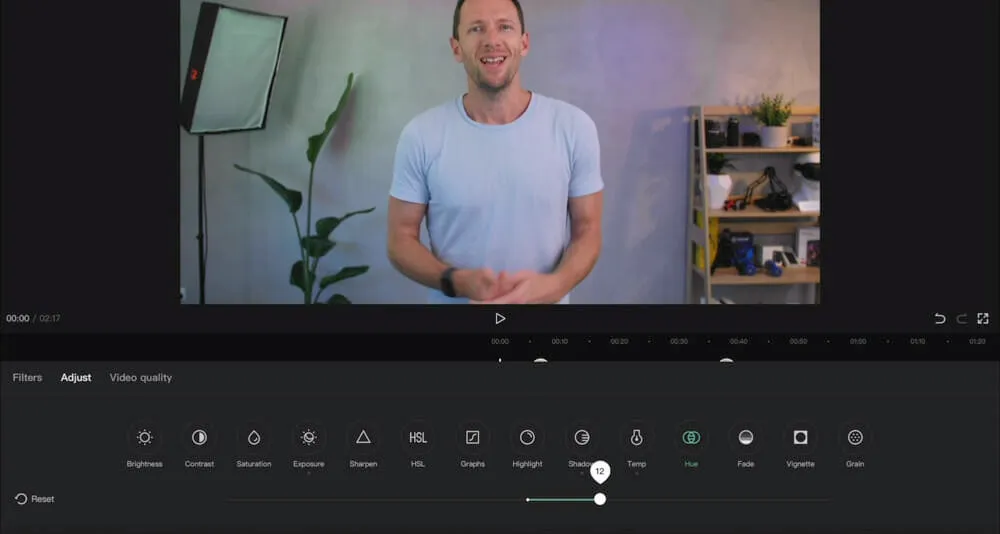The height and width of the screenshot is (534, 1000).
Task: Switch to the Filters tab
Action: tap(27, 378)
